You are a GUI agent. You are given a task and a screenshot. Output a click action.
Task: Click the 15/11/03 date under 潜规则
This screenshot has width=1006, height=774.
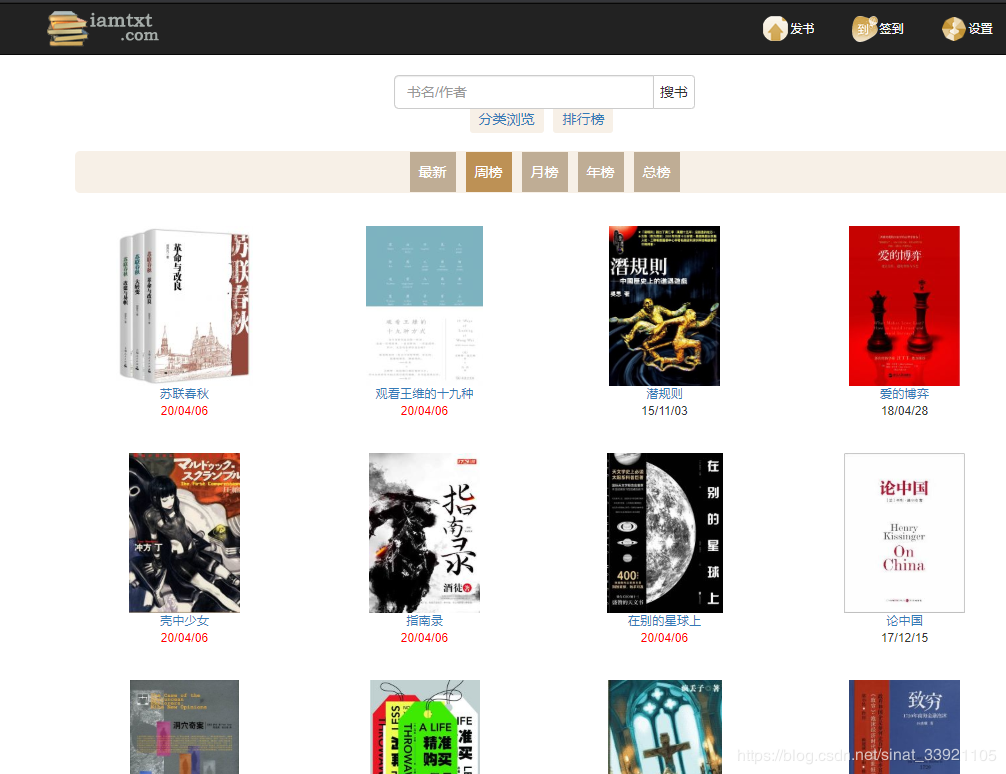(x=664, y=411)
